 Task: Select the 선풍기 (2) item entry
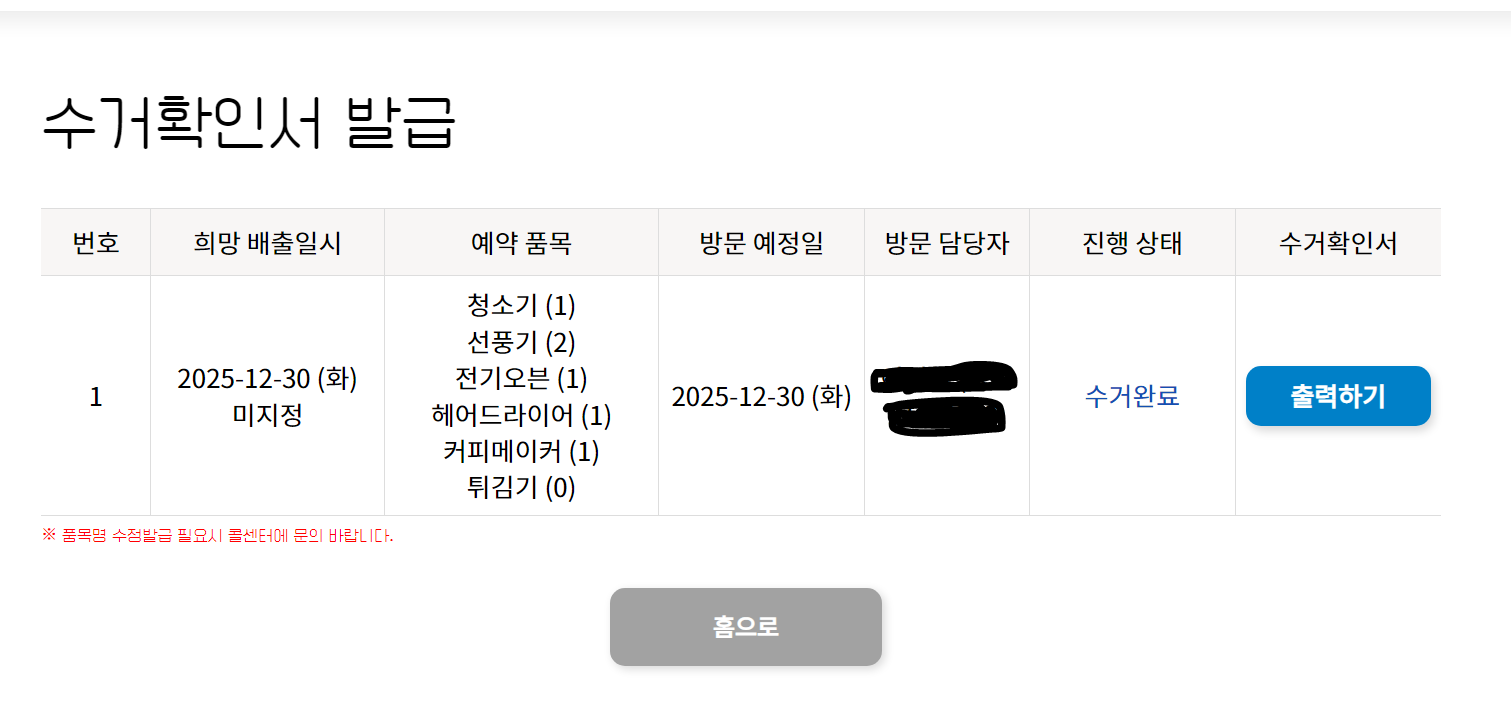click(521, 342)
